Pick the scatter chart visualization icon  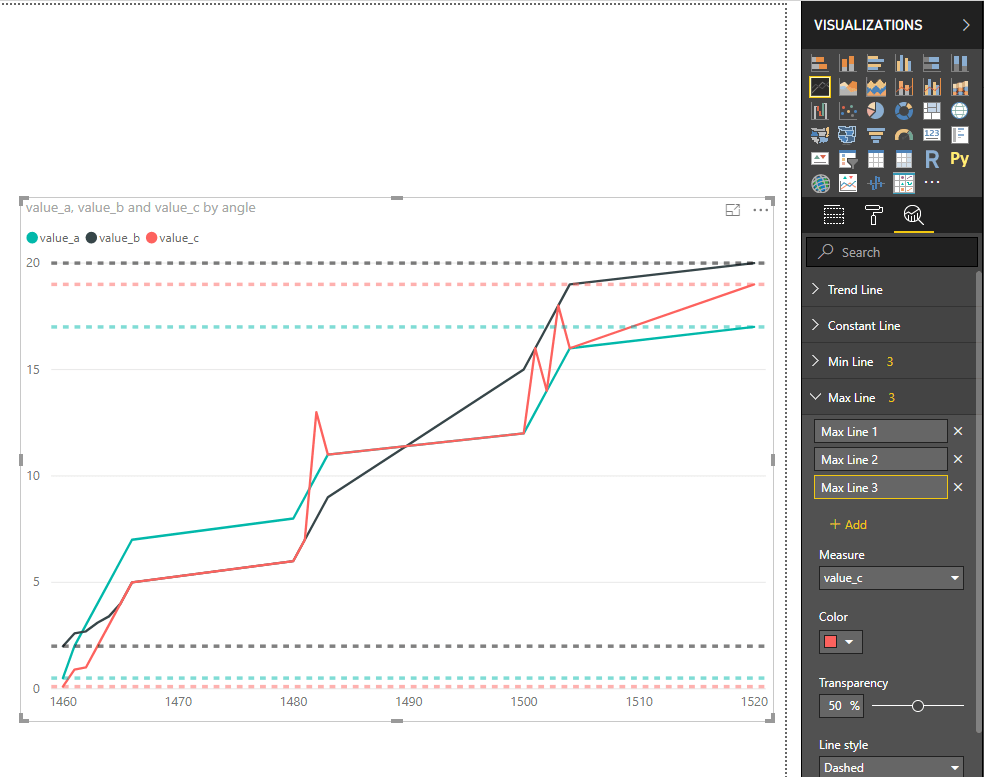848,111
